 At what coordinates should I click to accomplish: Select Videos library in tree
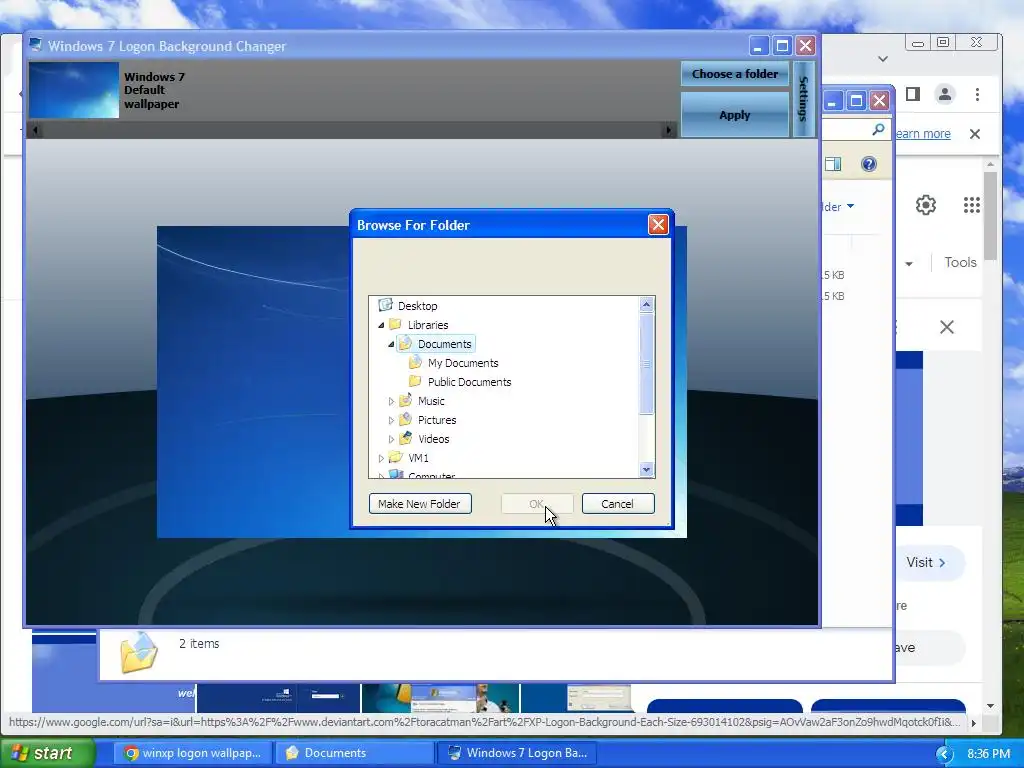[x=434, y=439]
